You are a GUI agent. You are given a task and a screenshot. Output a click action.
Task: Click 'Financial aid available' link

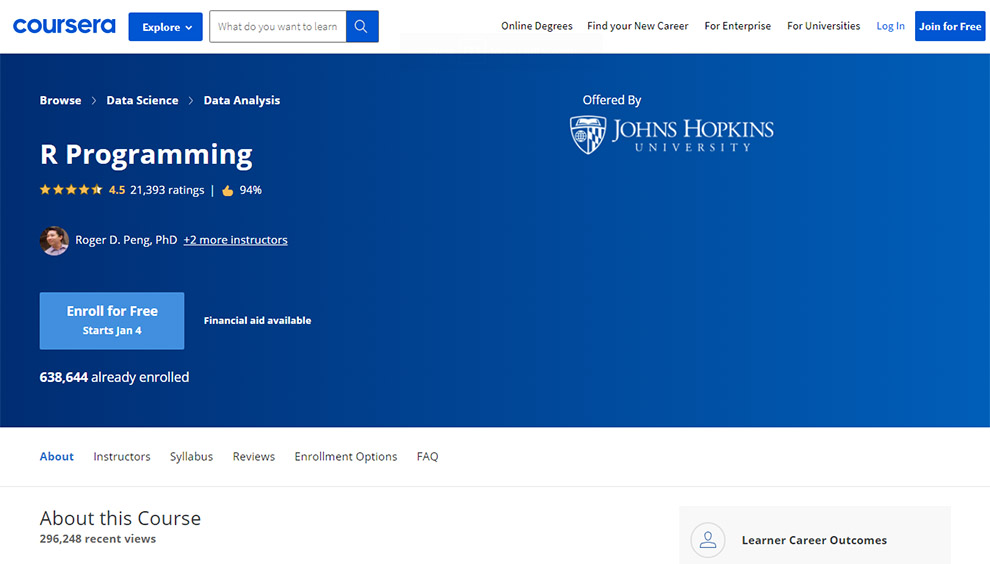point(258,320)
